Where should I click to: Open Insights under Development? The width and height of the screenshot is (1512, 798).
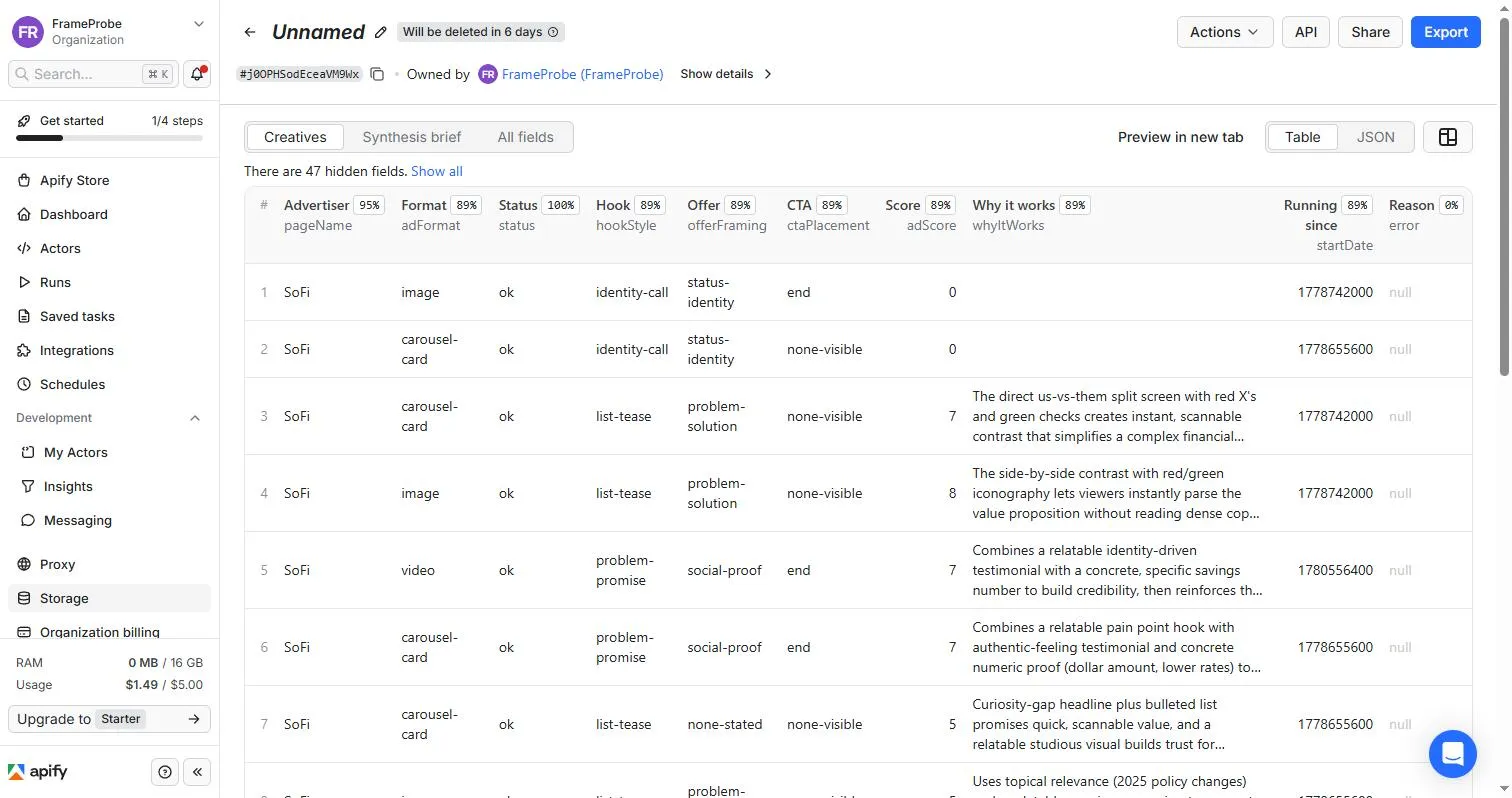(x=110, y=486)
